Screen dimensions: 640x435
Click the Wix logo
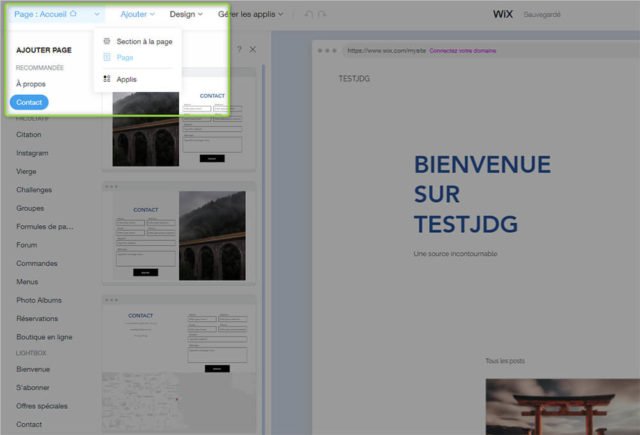502,14
